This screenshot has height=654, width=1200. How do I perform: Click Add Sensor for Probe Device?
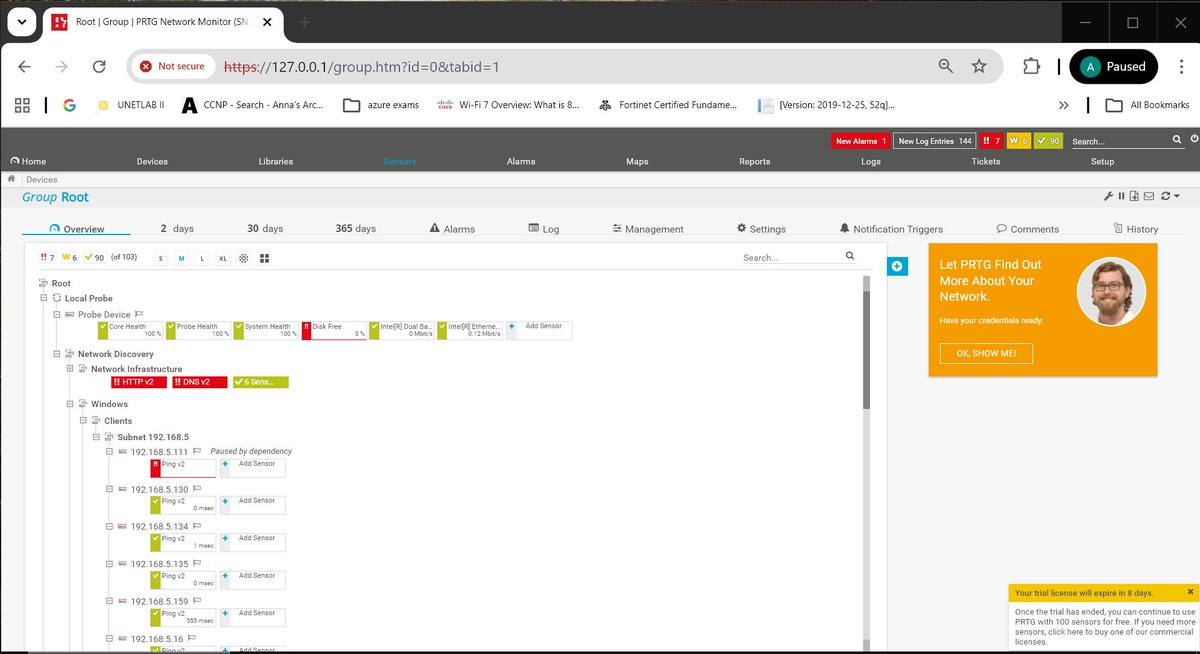(x=539, y=331)
